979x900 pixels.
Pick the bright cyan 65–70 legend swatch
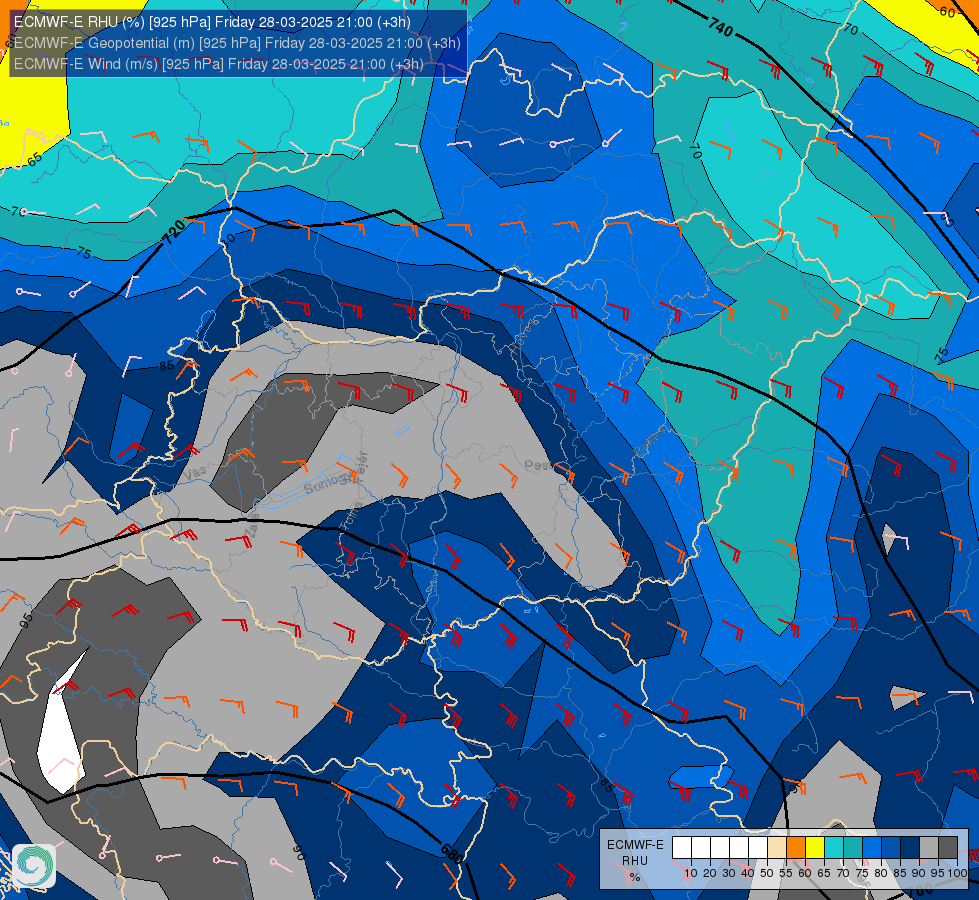[834, 848]
